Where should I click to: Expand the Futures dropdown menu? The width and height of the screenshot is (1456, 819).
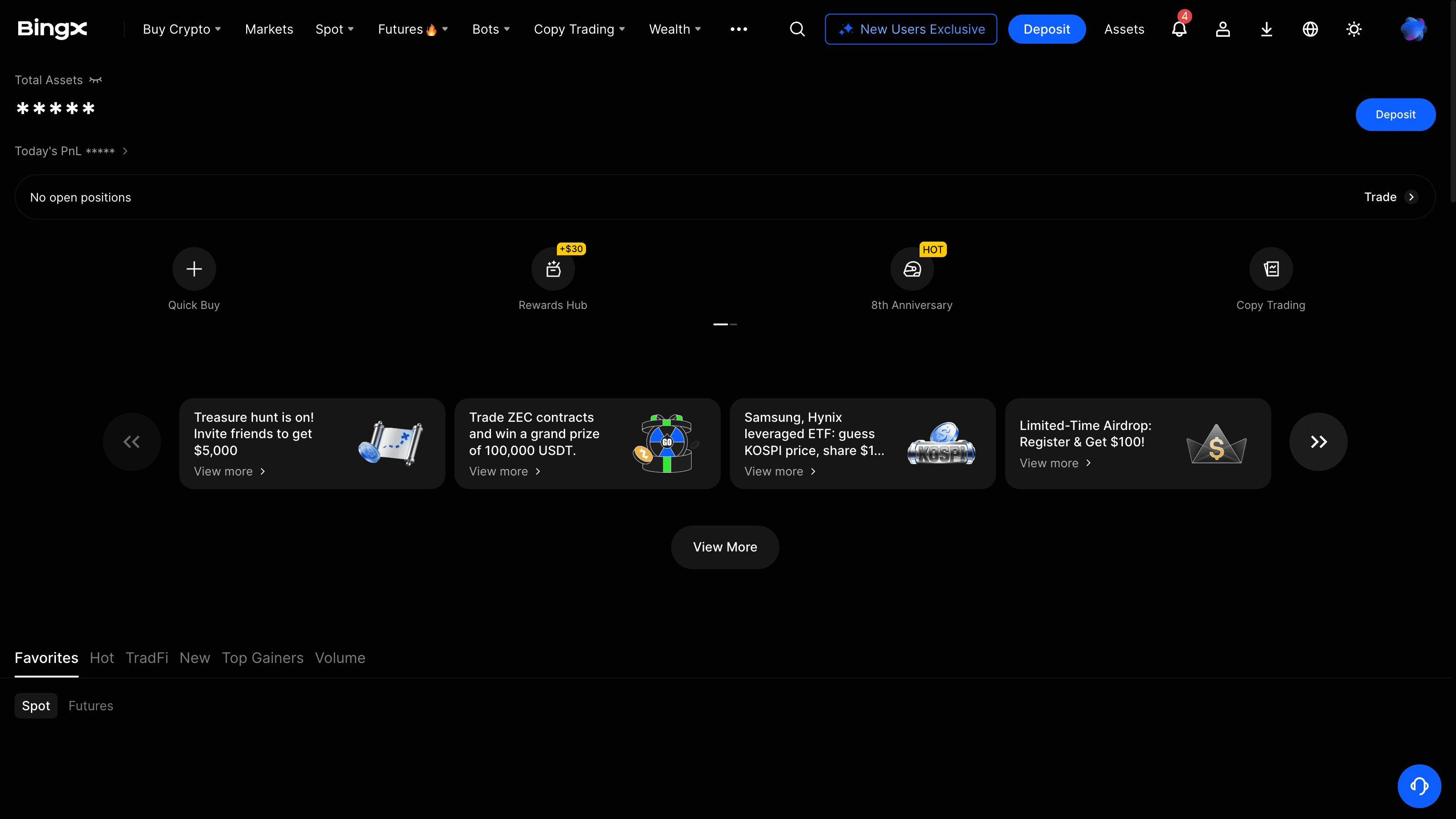click(x=413, y=29)
